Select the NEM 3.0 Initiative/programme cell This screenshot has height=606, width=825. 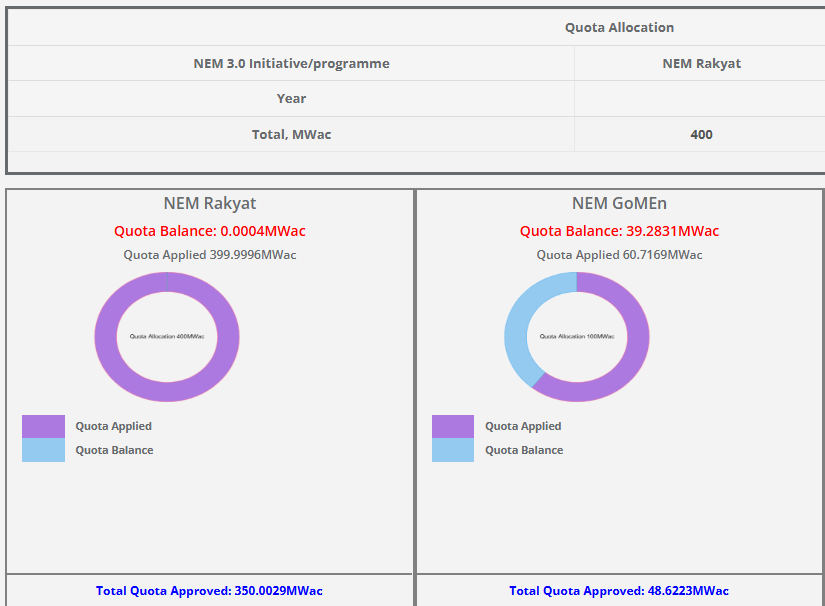[291, 63]
